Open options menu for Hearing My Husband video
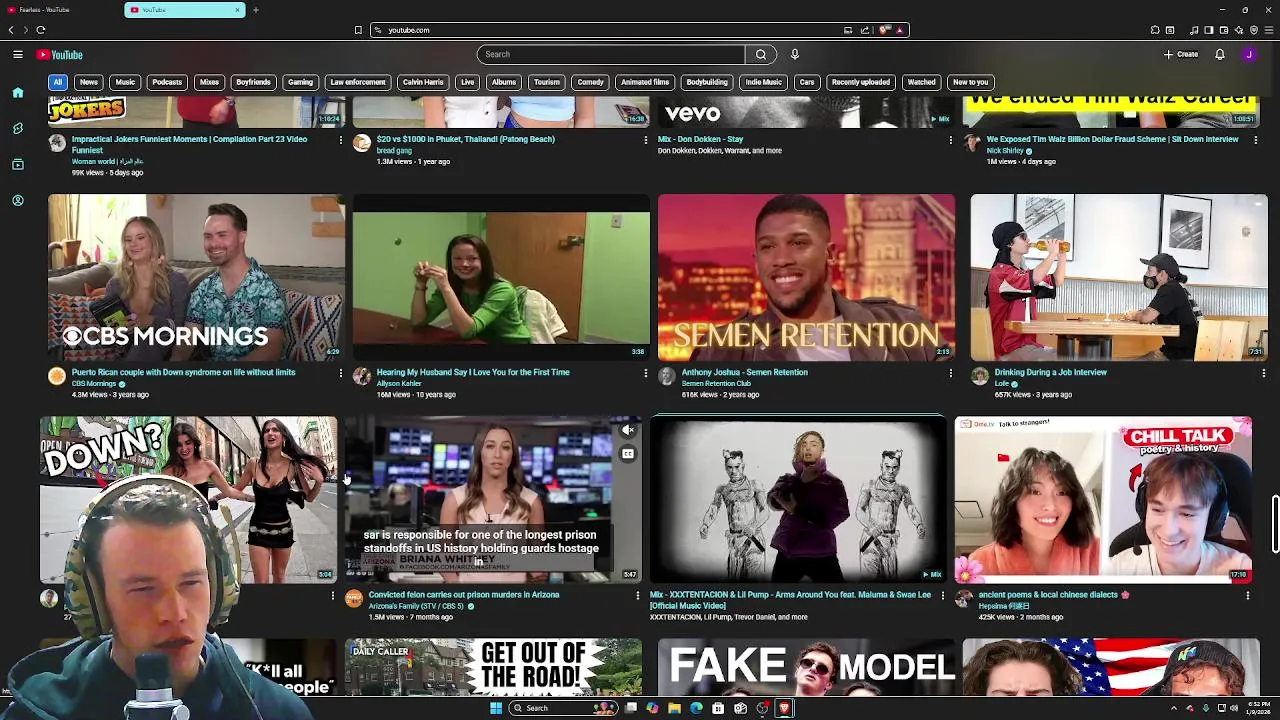 click(x=645, y=373)
